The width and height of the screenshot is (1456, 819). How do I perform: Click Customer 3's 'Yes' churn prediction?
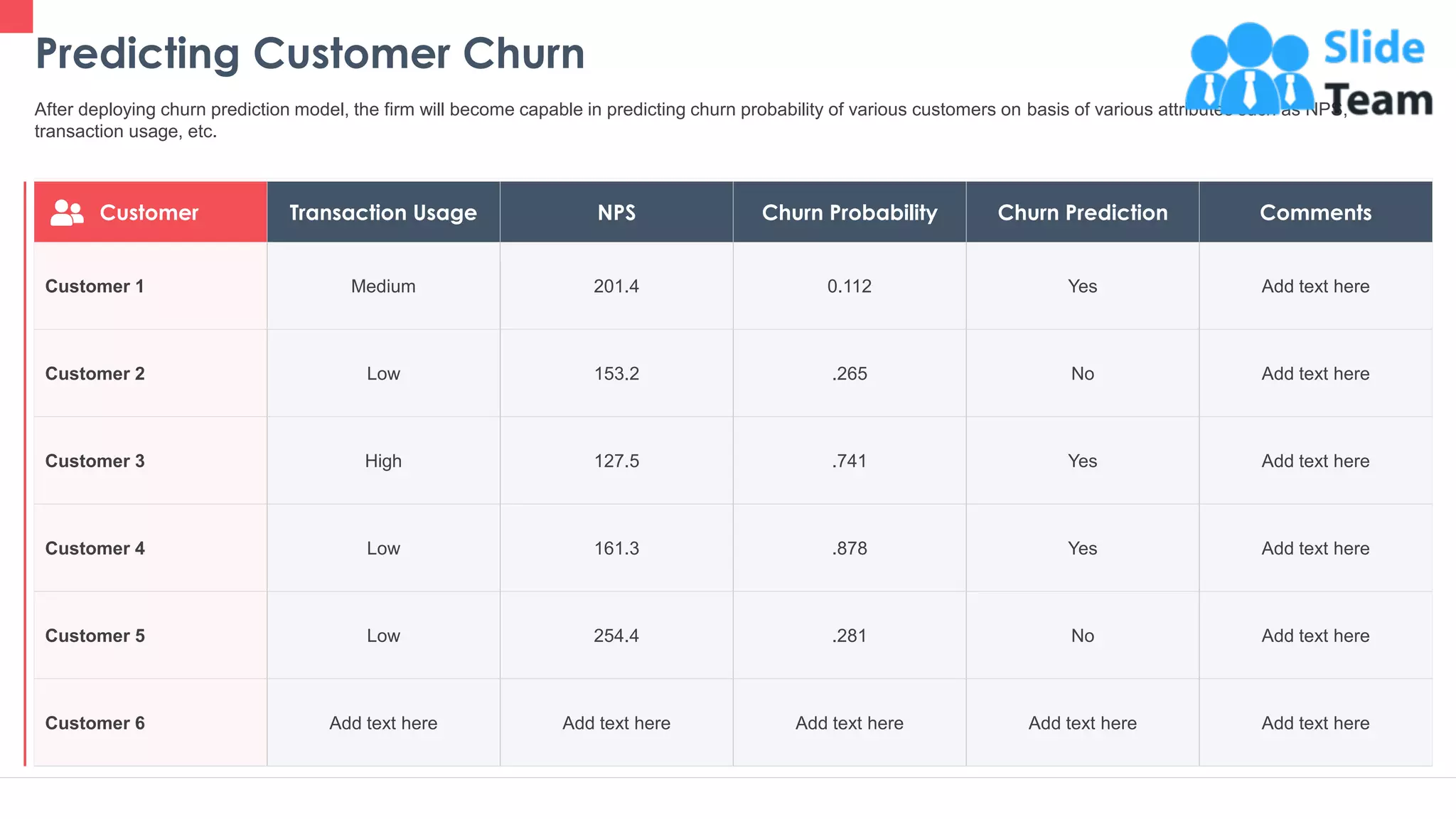pyautogui.click(x=1083, y=461)
